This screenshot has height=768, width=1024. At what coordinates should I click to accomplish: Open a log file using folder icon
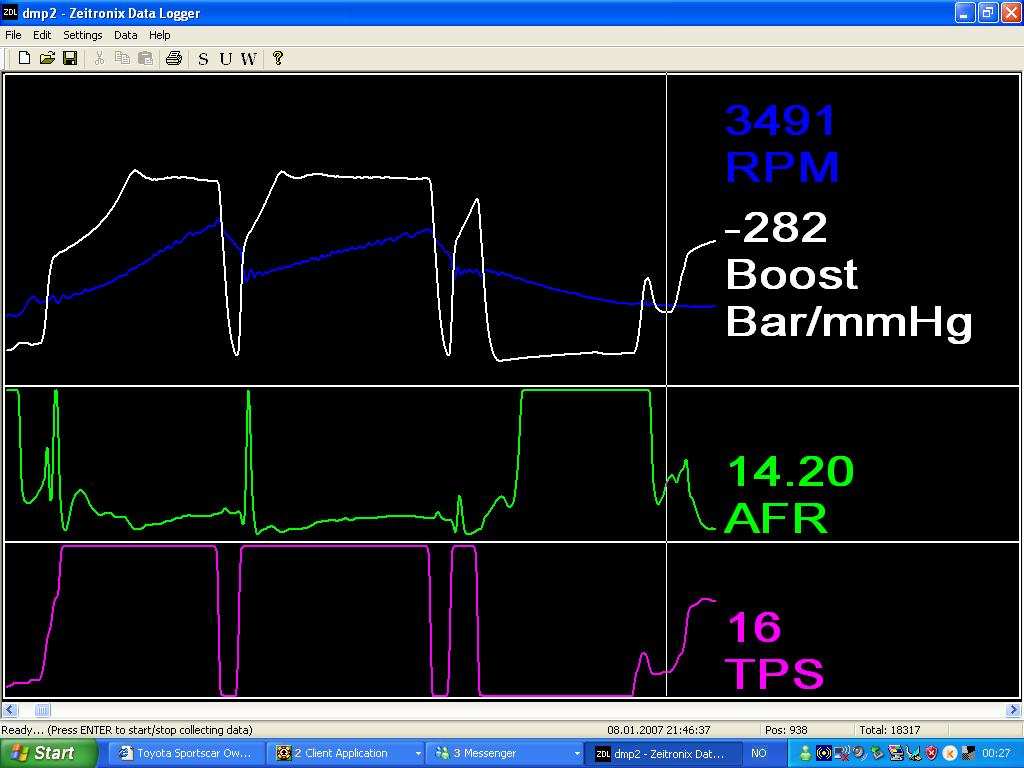pyautogui.click(x=47, y=58)
